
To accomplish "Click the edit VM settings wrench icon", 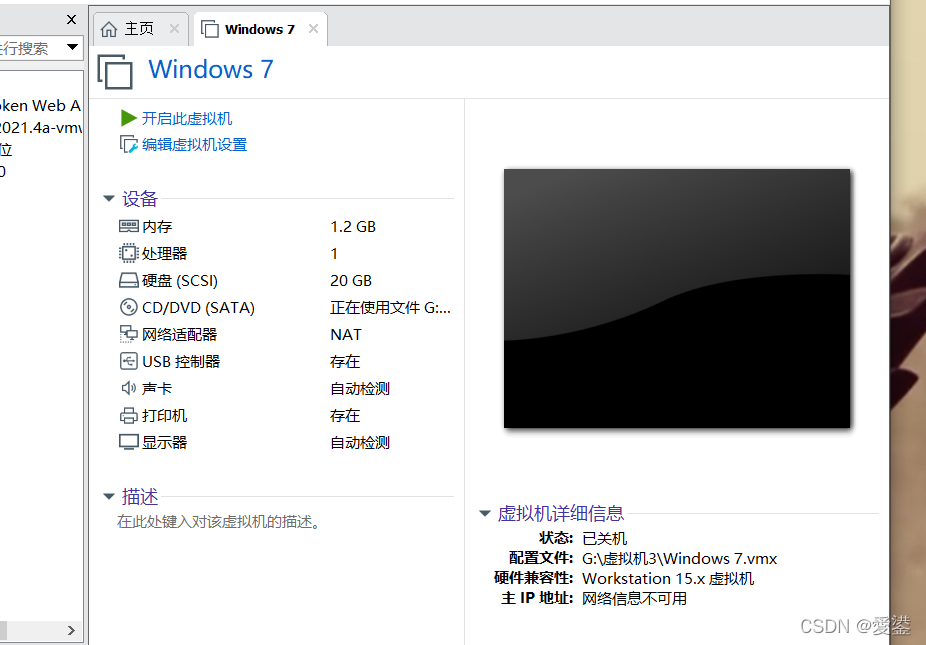I will pyautogui.click(x=128, y=145).
